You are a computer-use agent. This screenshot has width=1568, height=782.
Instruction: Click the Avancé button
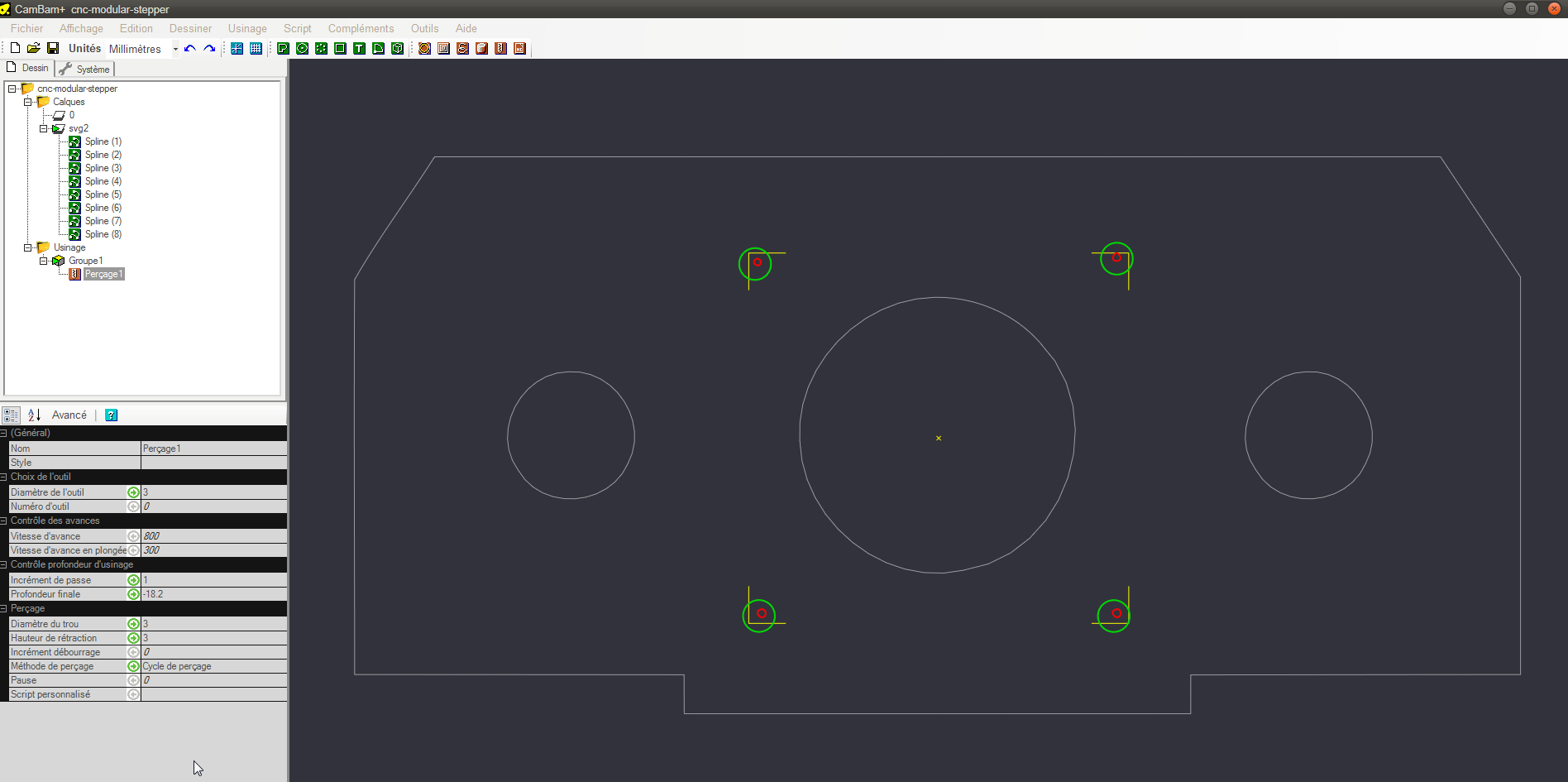click(x=69, y=415)
